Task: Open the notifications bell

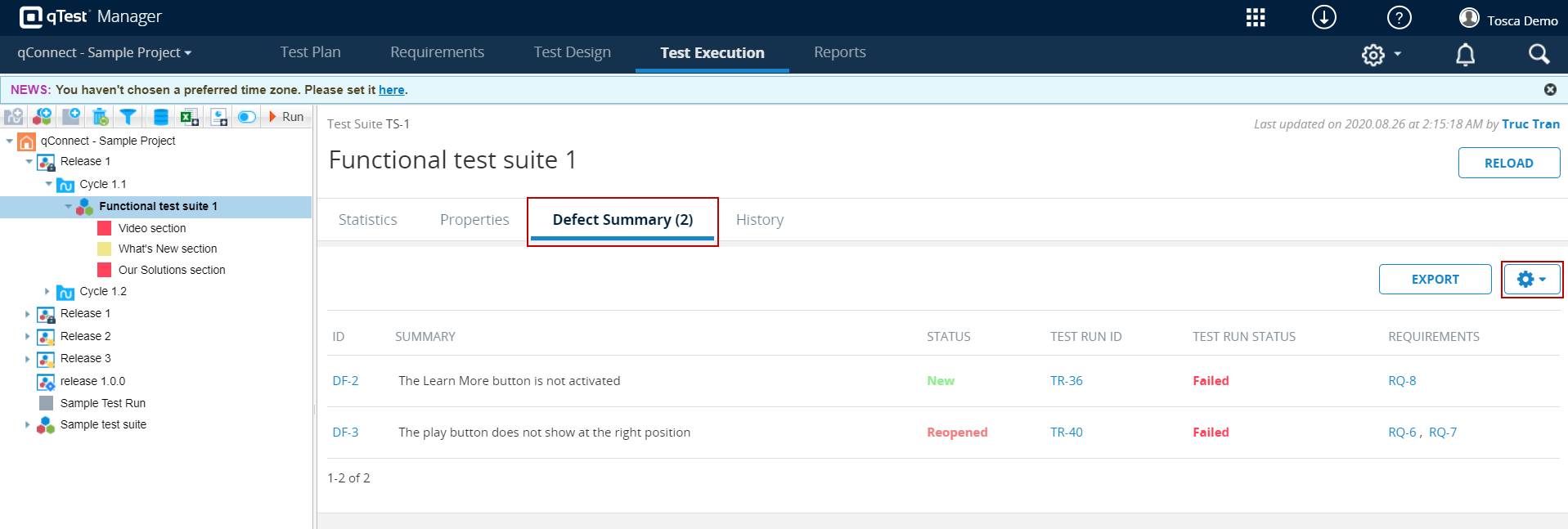Action: [x=1465, y=55]
